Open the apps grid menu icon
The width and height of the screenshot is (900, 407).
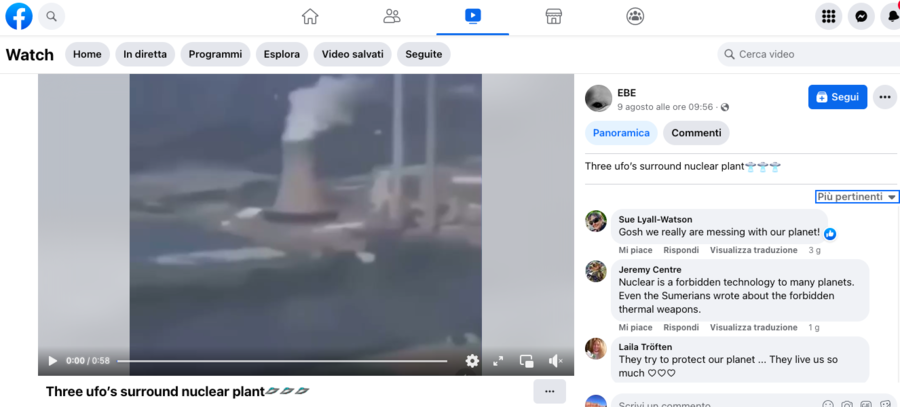(x=828, y=17)
